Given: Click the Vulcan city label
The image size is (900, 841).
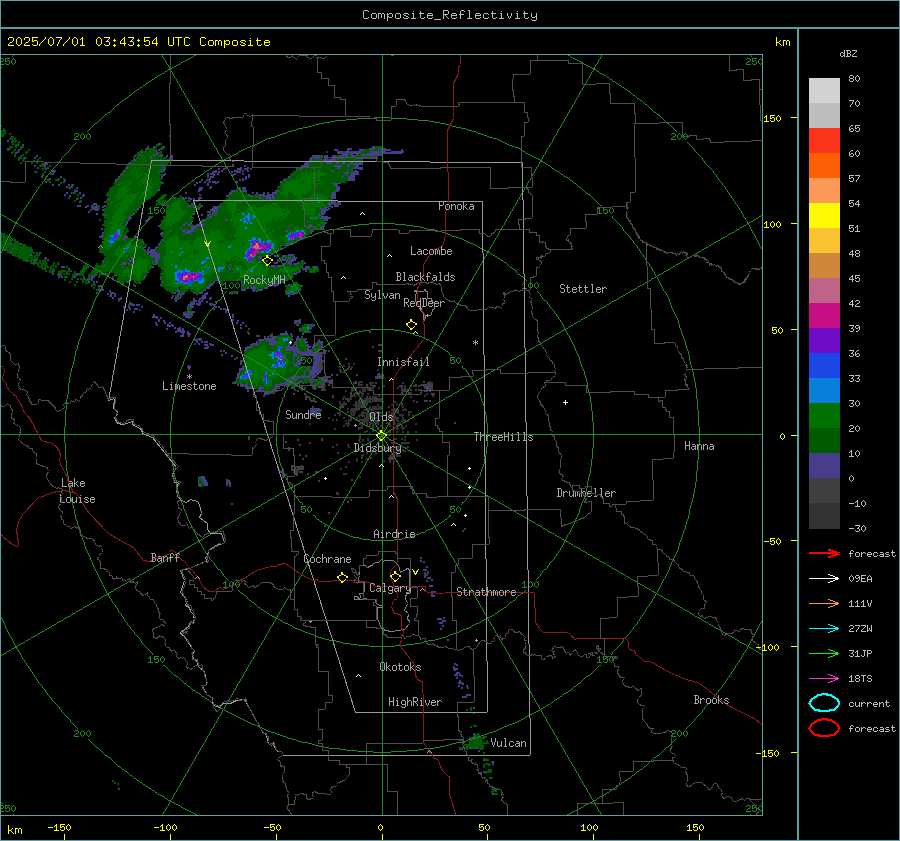Looking at the screenshot, I should (508, 743).
